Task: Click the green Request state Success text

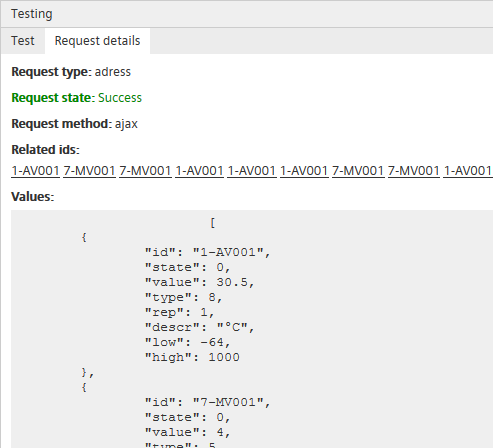Action: [77, 98]
